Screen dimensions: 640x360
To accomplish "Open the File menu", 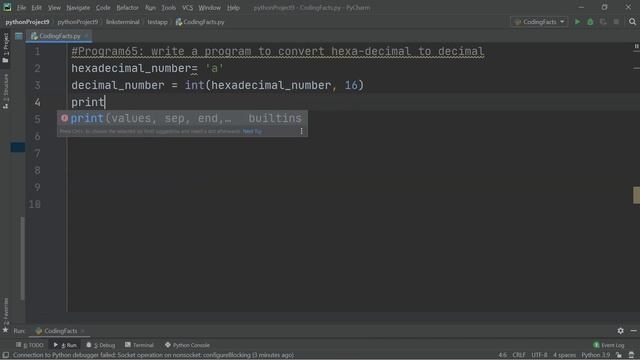I will point(21,8).
